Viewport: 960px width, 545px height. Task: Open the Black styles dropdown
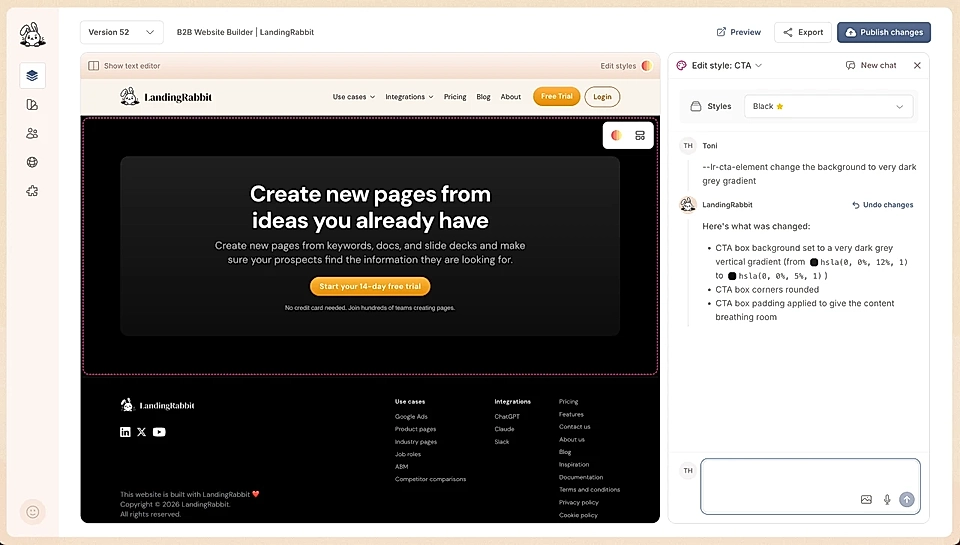[828, 106]
